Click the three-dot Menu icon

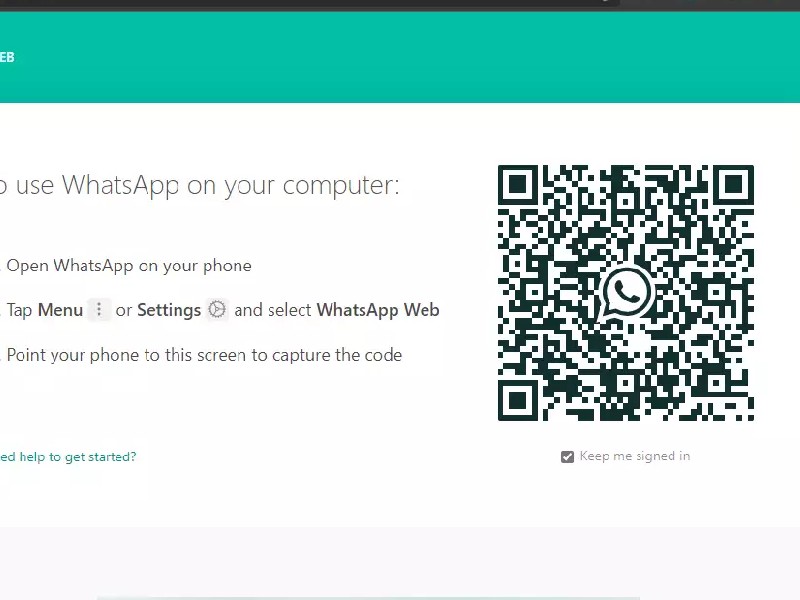[98, 310]
